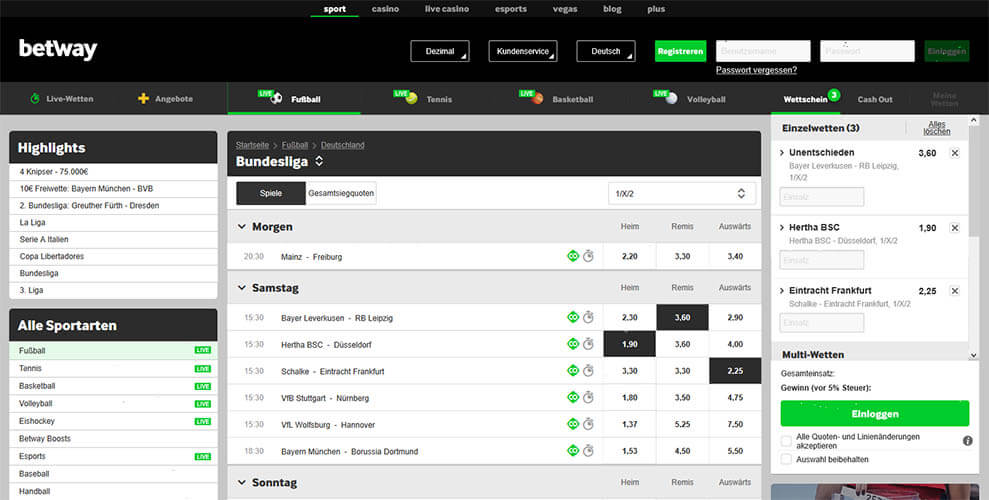This screenshot has width=989, height=500.
Task: Collapse the Samstag section
Action: pos(242,288)
